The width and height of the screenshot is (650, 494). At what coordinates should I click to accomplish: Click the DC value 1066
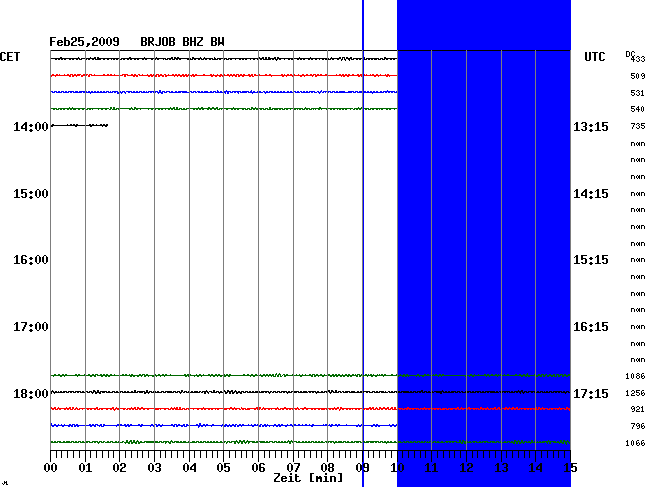pos(635,443)
